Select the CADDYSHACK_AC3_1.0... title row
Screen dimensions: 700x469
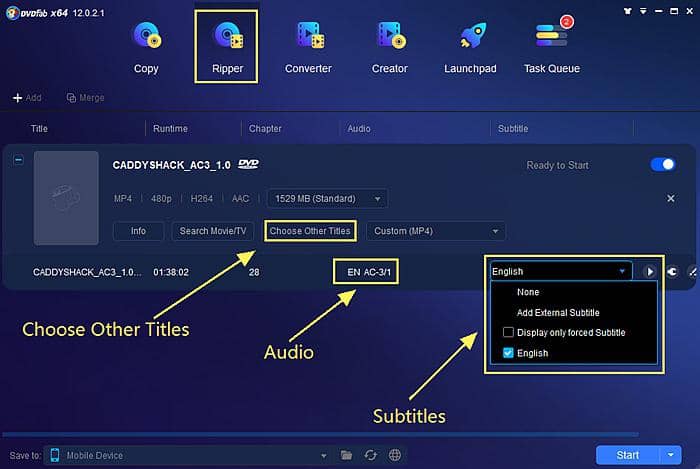pos(87,272)
